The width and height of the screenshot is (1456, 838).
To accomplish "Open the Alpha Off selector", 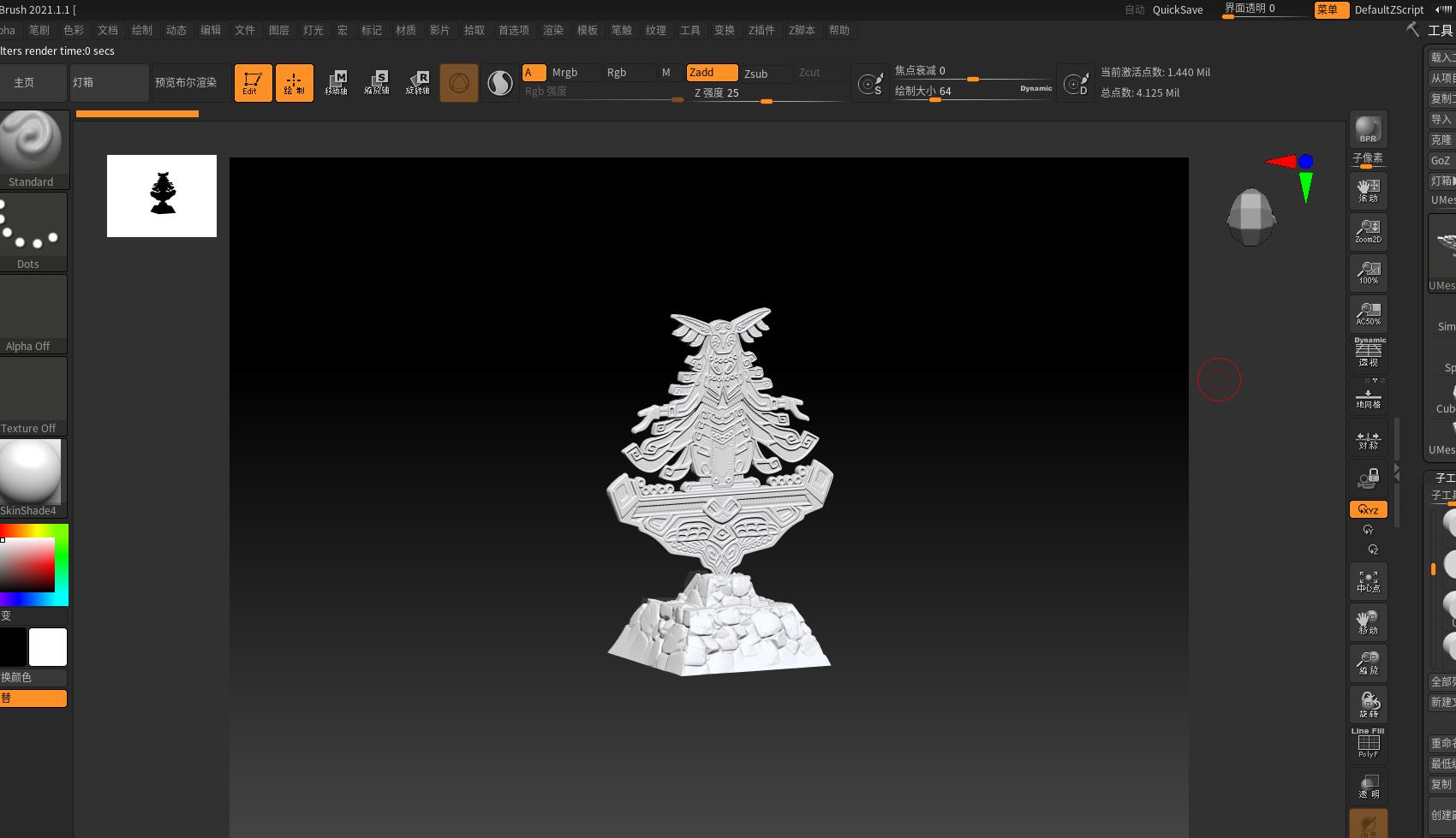I will click(33, 313).
